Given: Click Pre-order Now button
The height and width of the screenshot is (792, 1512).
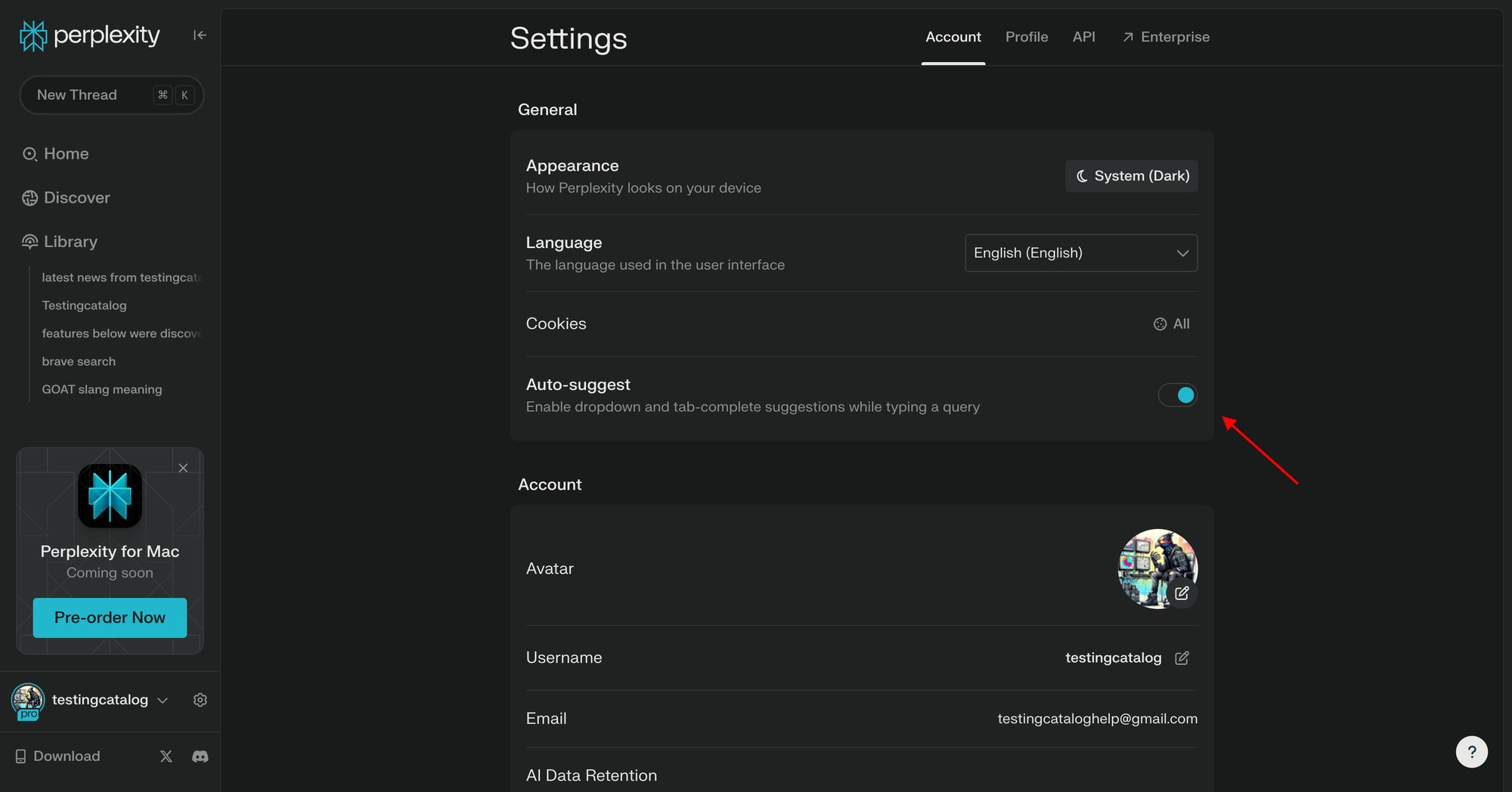Looking at the screenshot, I should tap(110, 618).
